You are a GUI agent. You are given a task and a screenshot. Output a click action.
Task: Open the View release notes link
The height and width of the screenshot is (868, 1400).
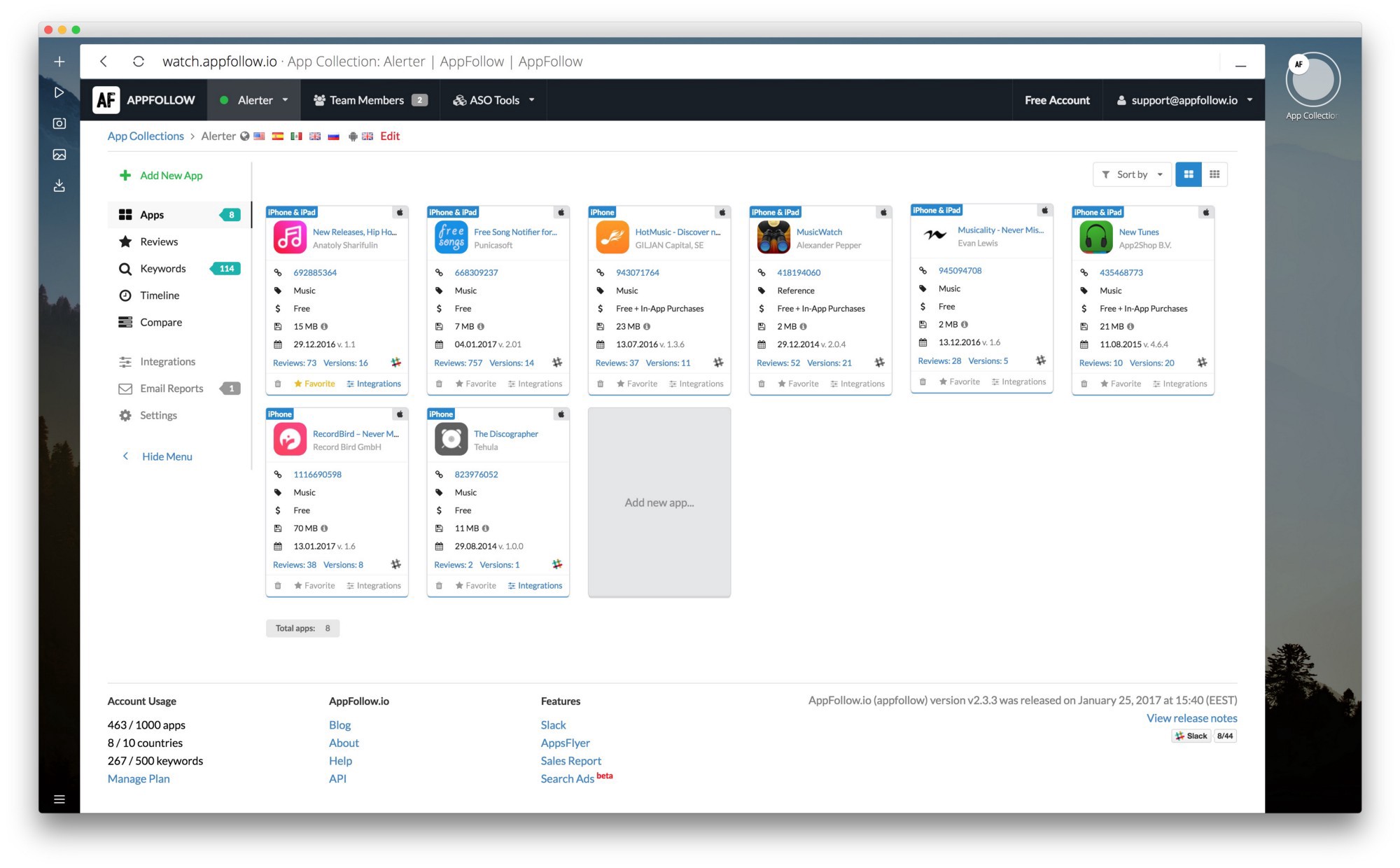(1191, 718)
